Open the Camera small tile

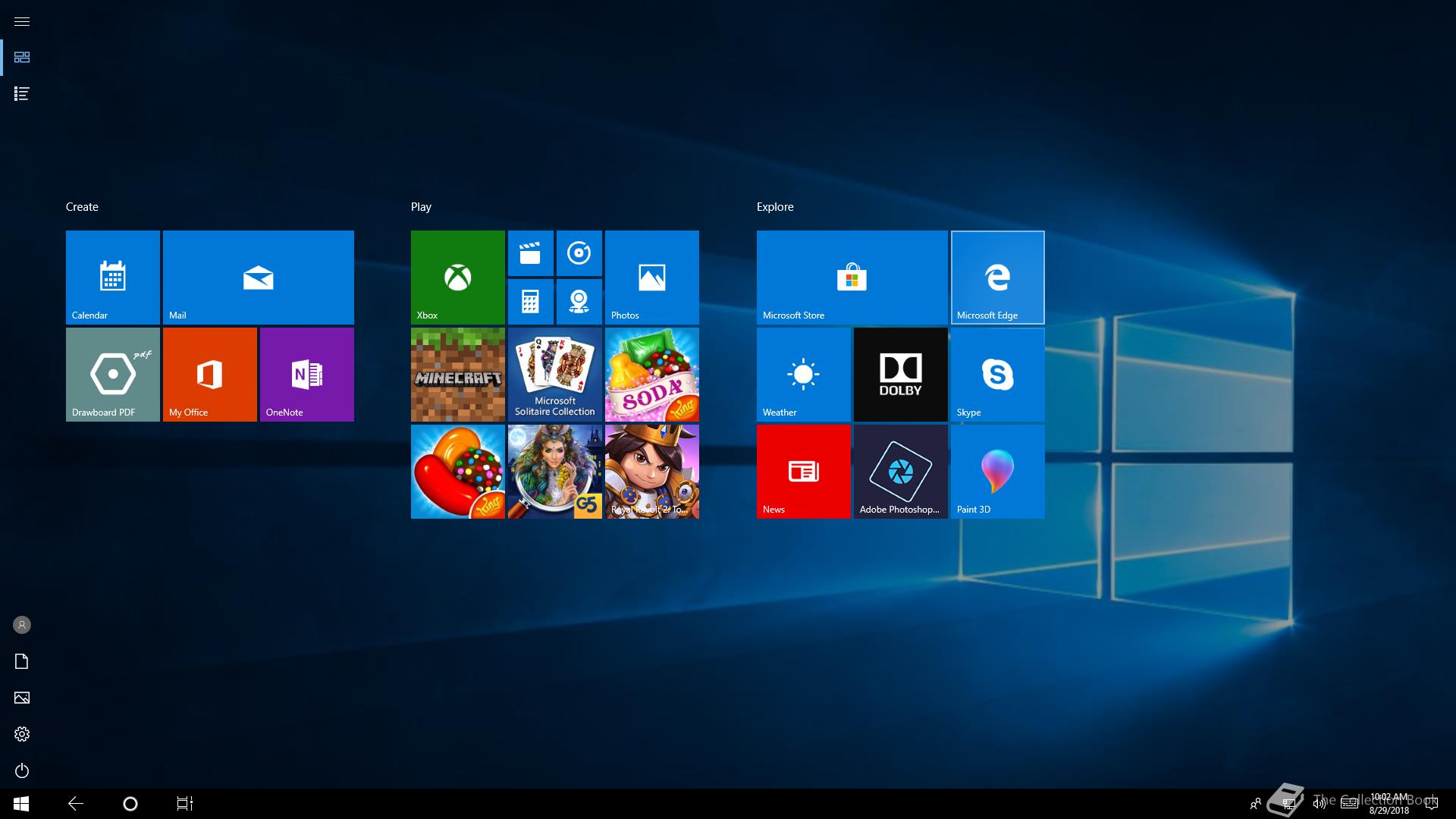[x=579, y=302]
